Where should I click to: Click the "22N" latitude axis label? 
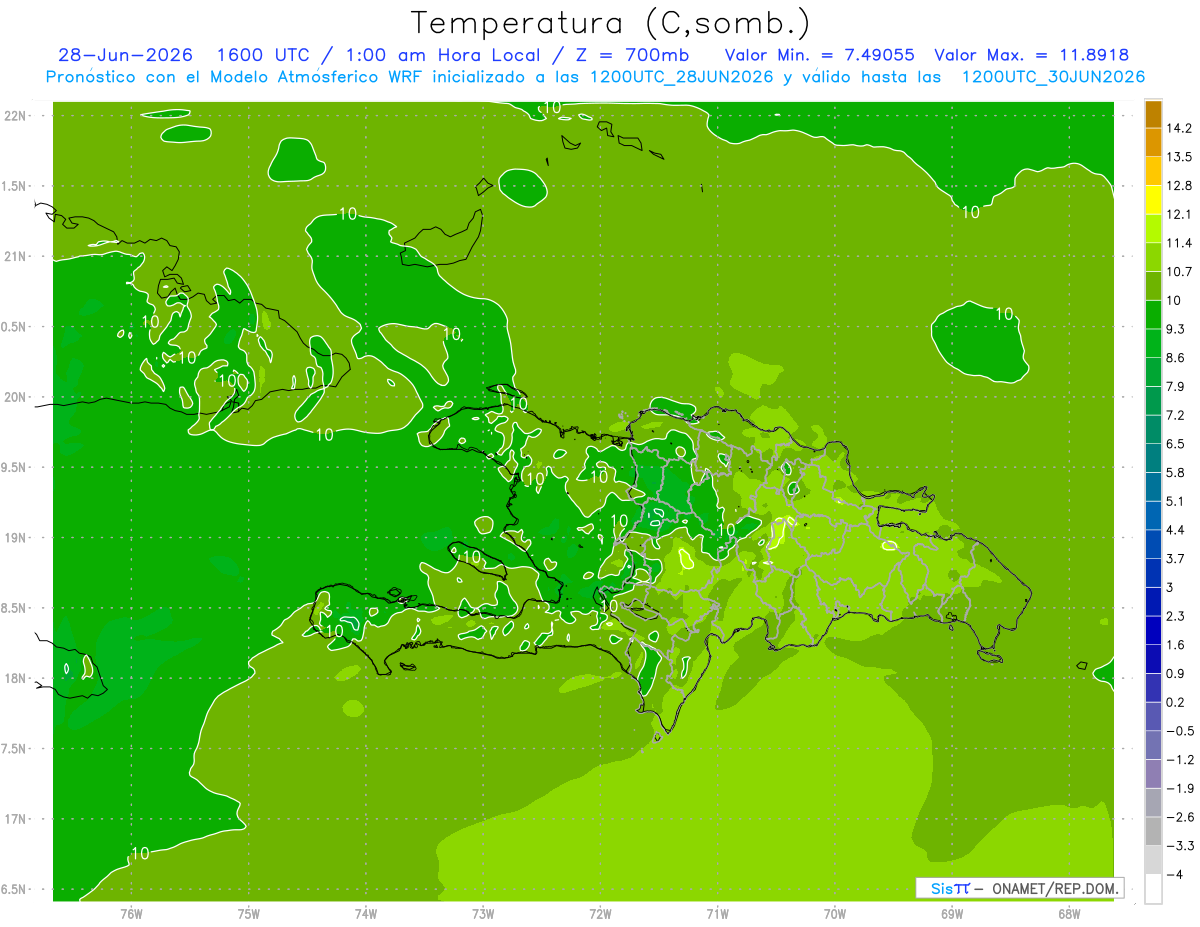tap(14, 116)
